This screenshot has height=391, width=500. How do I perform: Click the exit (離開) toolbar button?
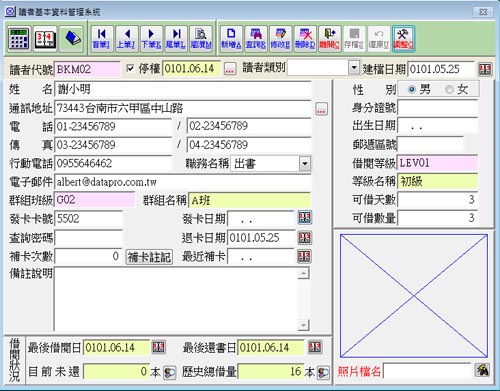pyautogui.click(x=329, y=39)
